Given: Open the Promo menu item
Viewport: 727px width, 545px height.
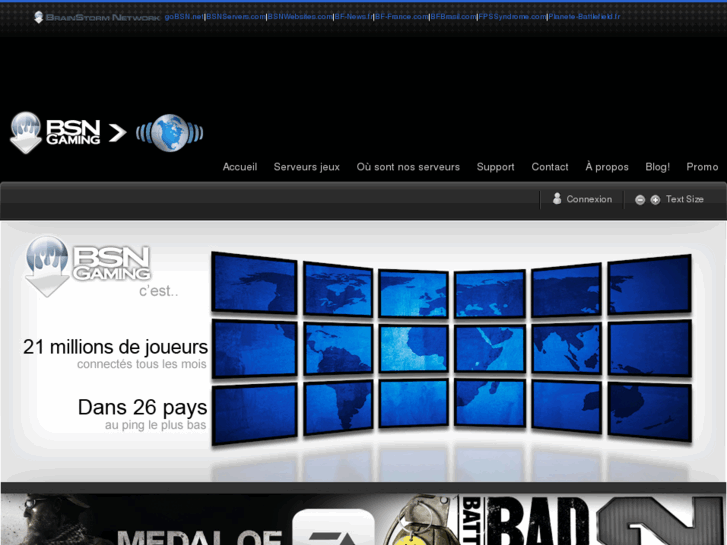Looking at the screenshot, I should [702, 167].
